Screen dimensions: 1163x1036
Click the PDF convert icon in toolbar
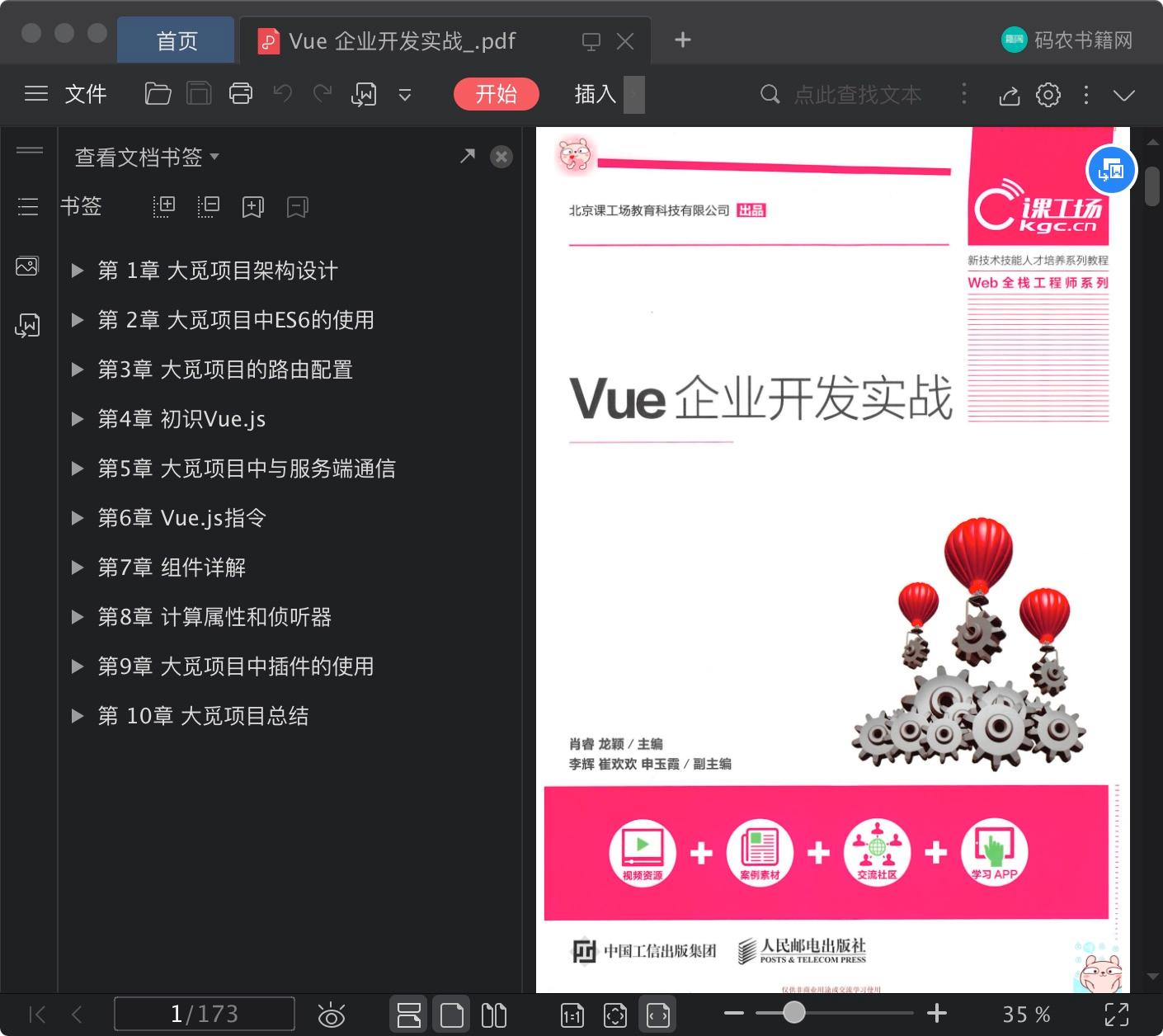(364, 94)
